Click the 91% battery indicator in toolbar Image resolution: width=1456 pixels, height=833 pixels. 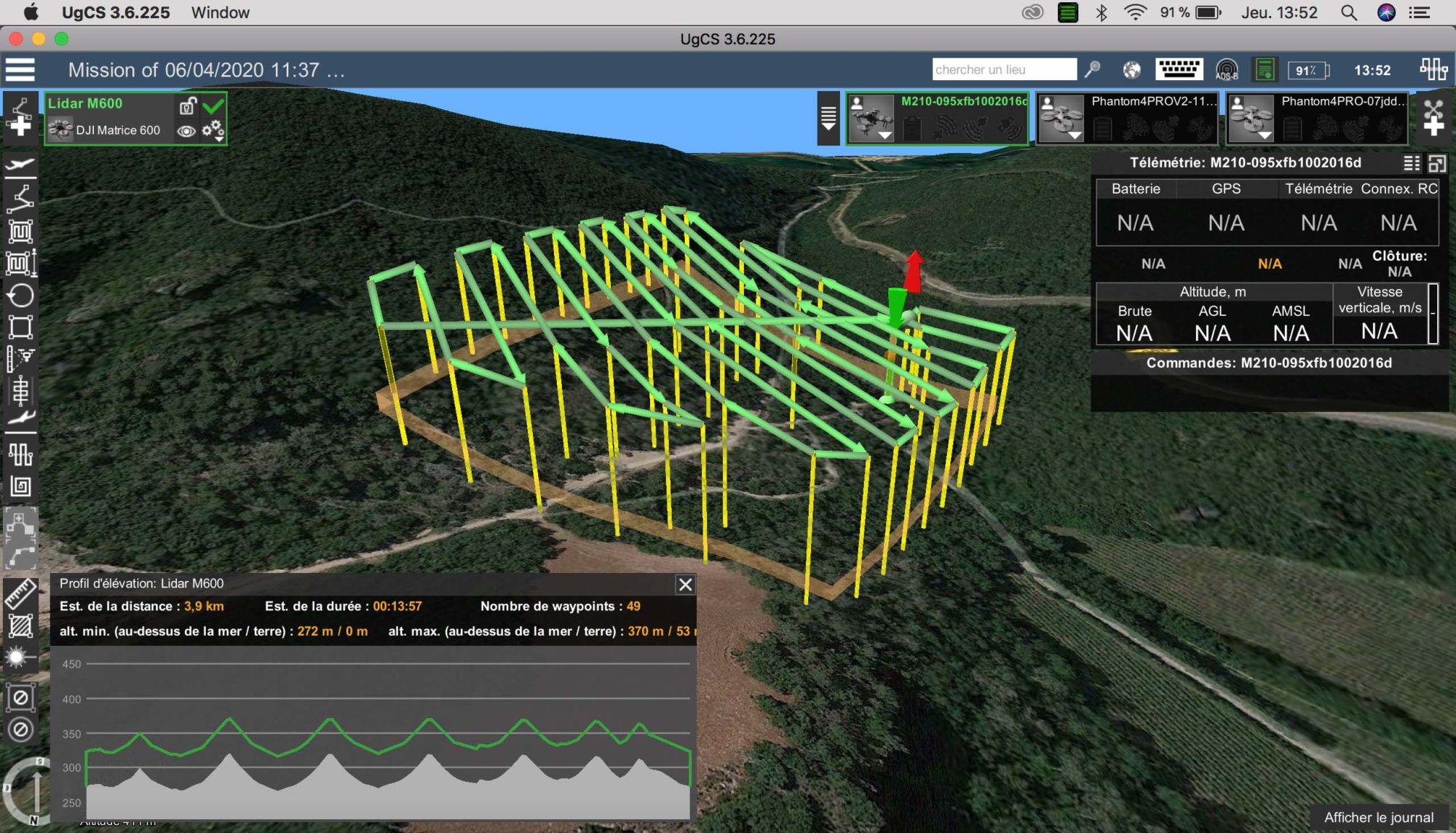pyautogui.click(x=1308, y=71)
